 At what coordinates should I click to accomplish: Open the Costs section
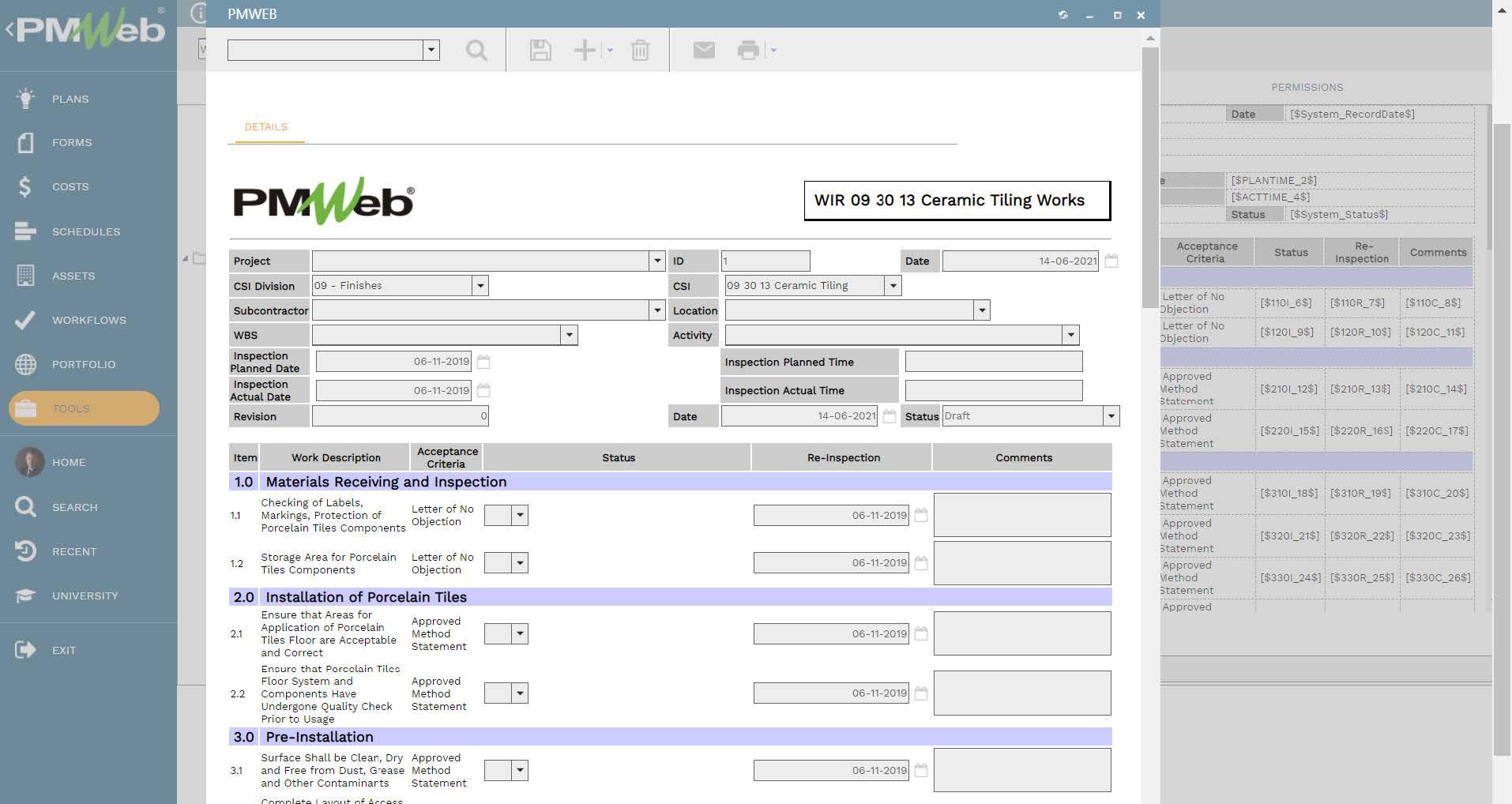[70, 186]
